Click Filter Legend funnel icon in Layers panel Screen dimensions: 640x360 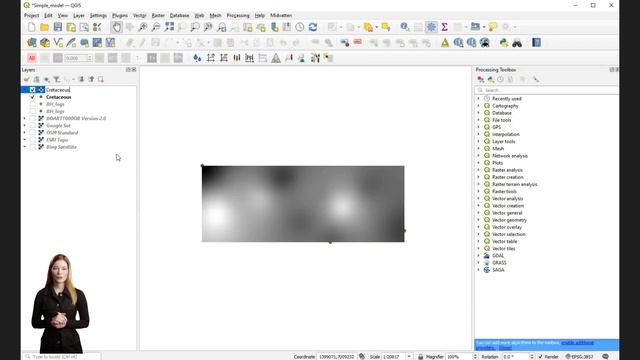(57, 80)
